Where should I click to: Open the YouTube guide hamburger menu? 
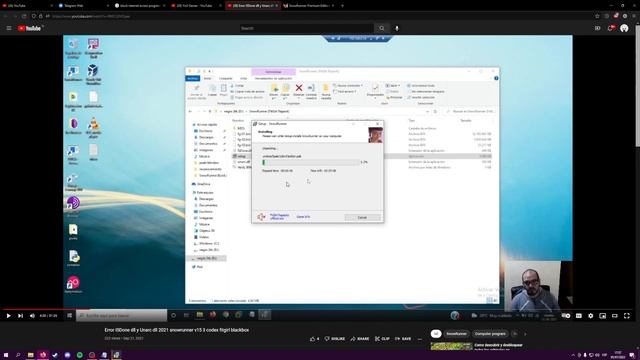[9, 28]
